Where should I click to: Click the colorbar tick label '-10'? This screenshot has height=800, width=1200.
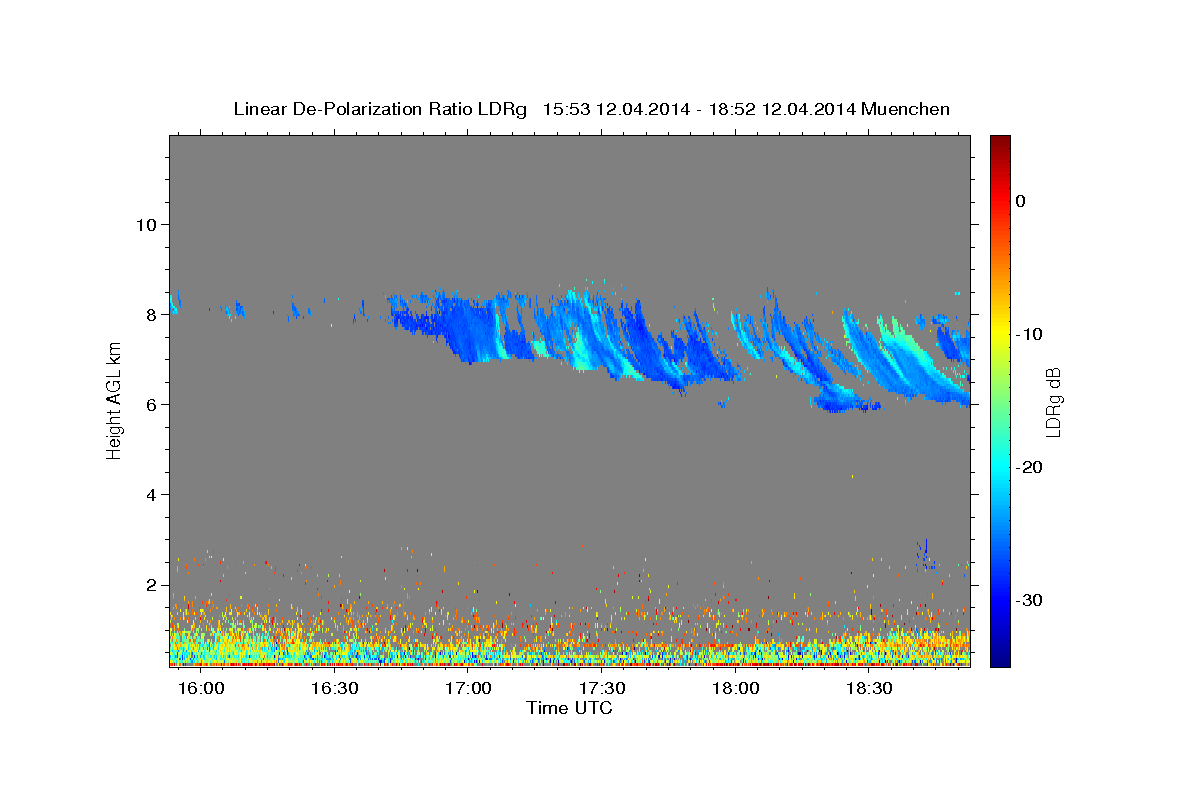tap(1029, 334)
